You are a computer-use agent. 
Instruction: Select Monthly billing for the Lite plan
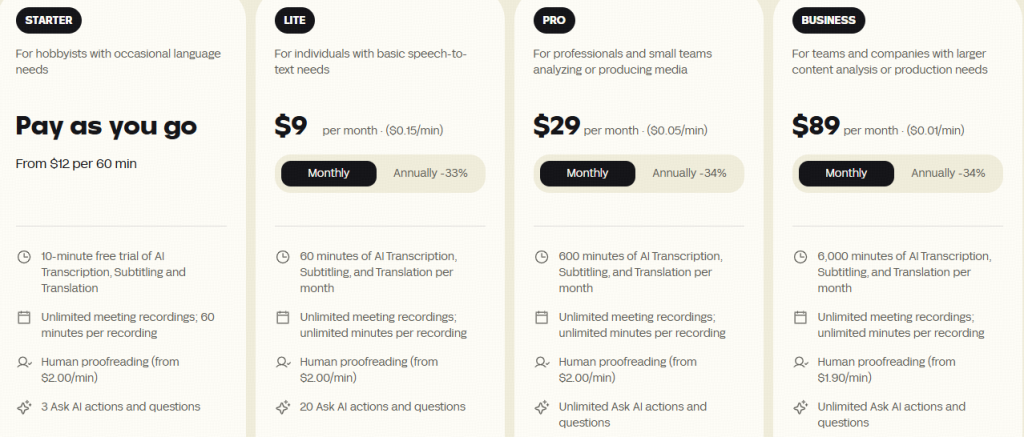[328, 173]
